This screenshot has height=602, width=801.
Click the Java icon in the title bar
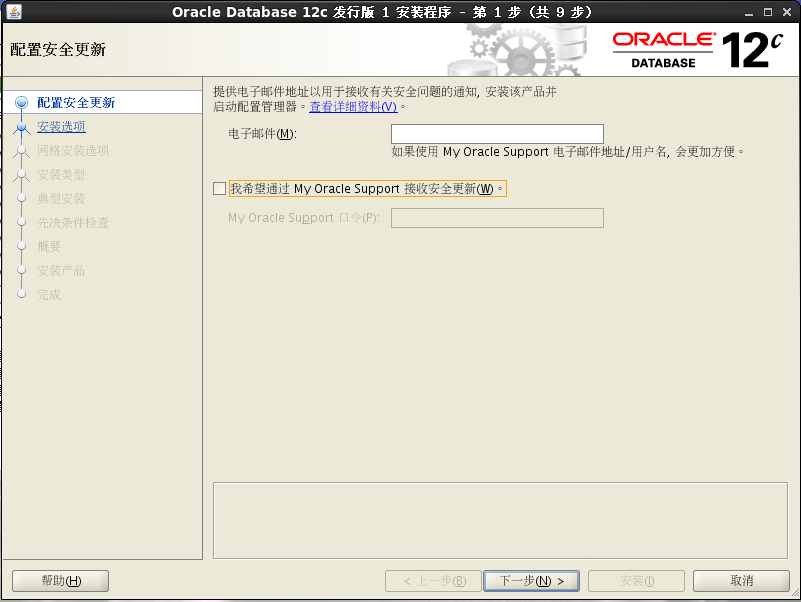pyautogui.click(x=14, y=11)
